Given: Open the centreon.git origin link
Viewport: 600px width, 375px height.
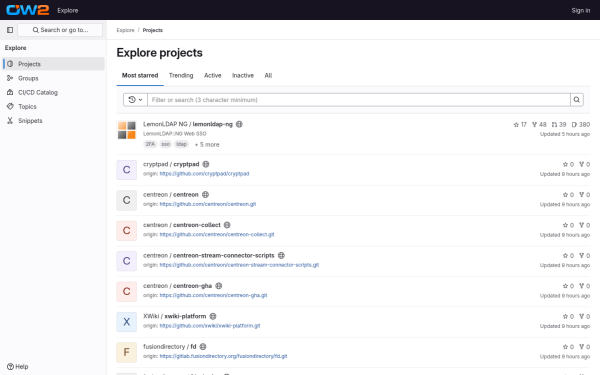Looking at the screenshot, I should click(208, 204).
